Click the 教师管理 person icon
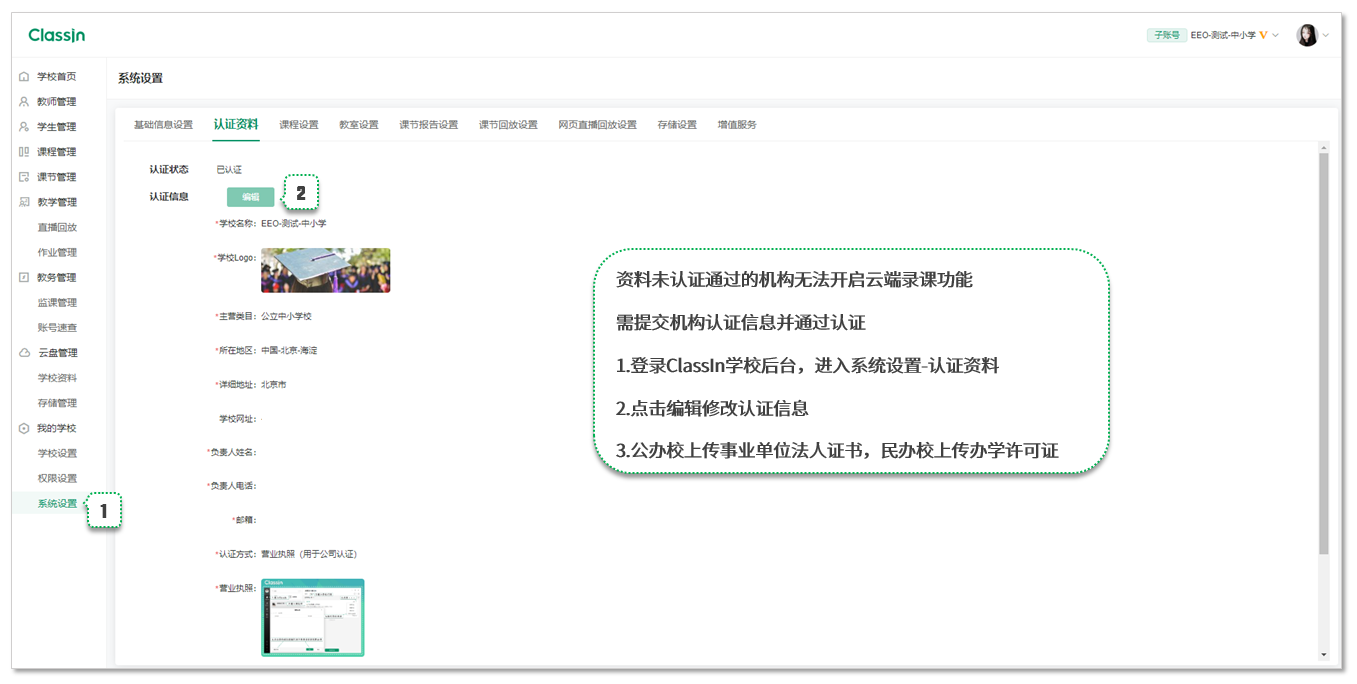Viewport: 1357px width, 684px height. coord(24,102)
